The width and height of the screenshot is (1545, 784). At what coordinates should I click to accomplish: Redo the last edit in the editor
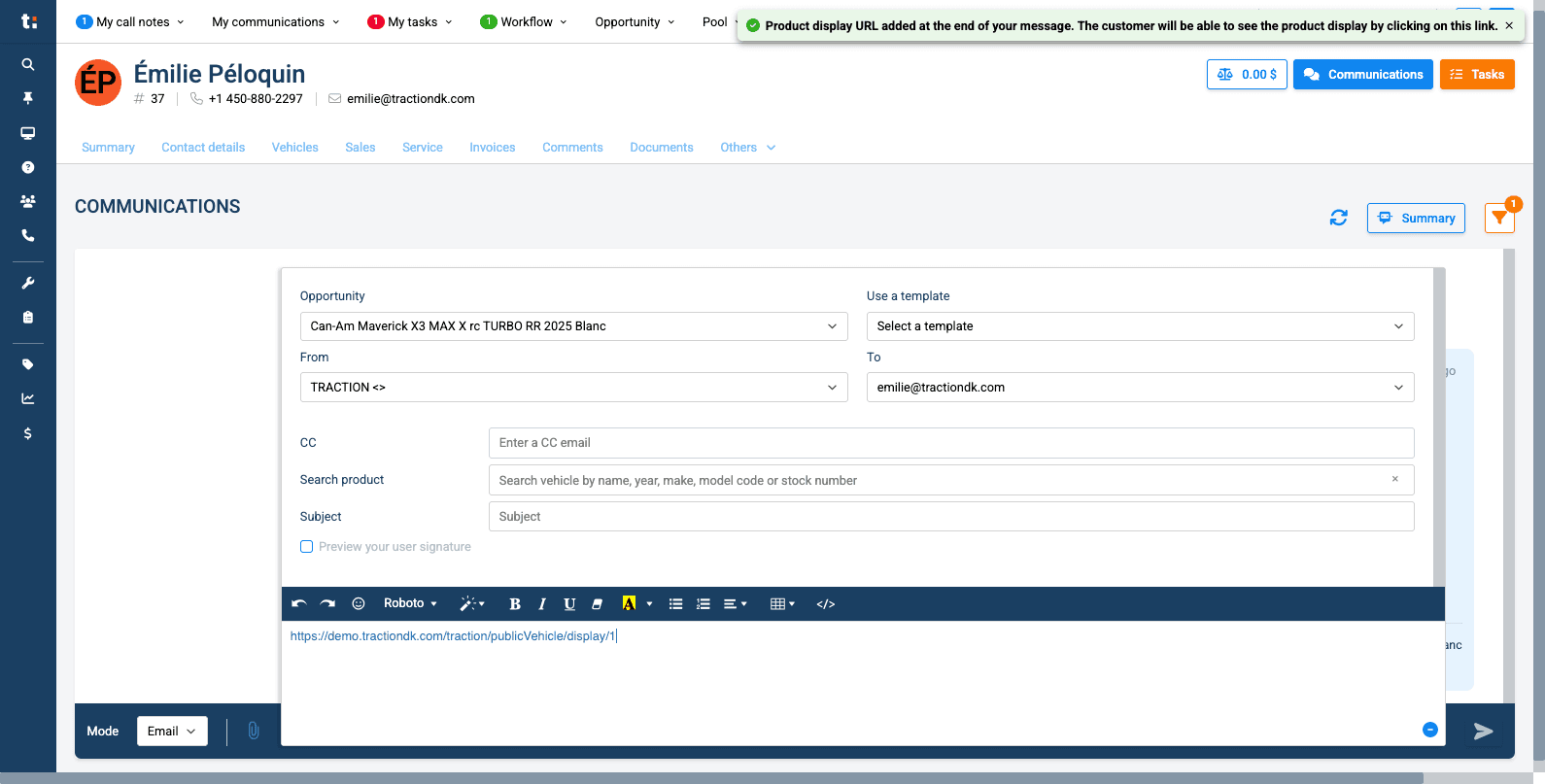327,603
